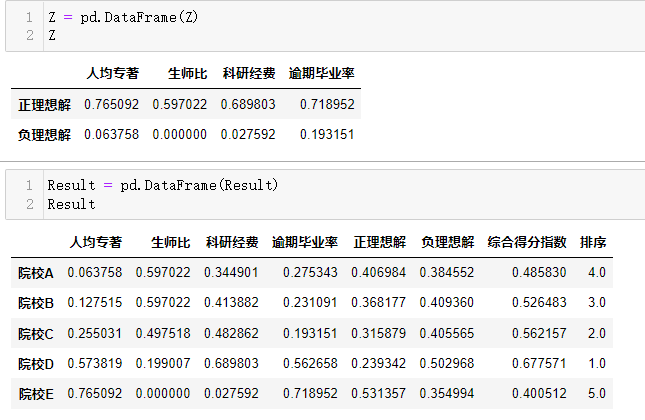Click row label '院校B'
645x420 pixels.
[36, 303]
